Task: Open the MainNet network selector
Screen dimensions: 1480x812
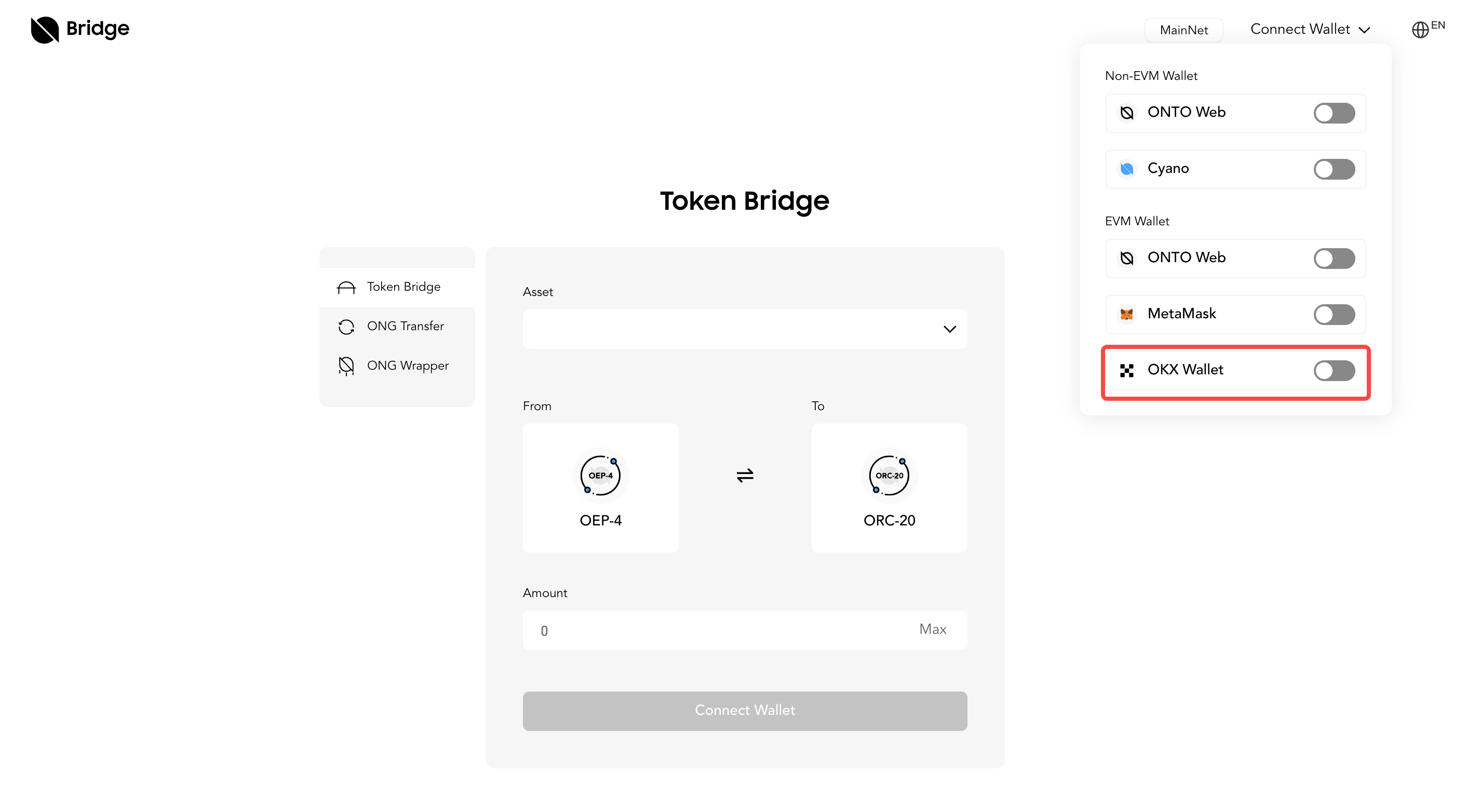Action: 1183,30
